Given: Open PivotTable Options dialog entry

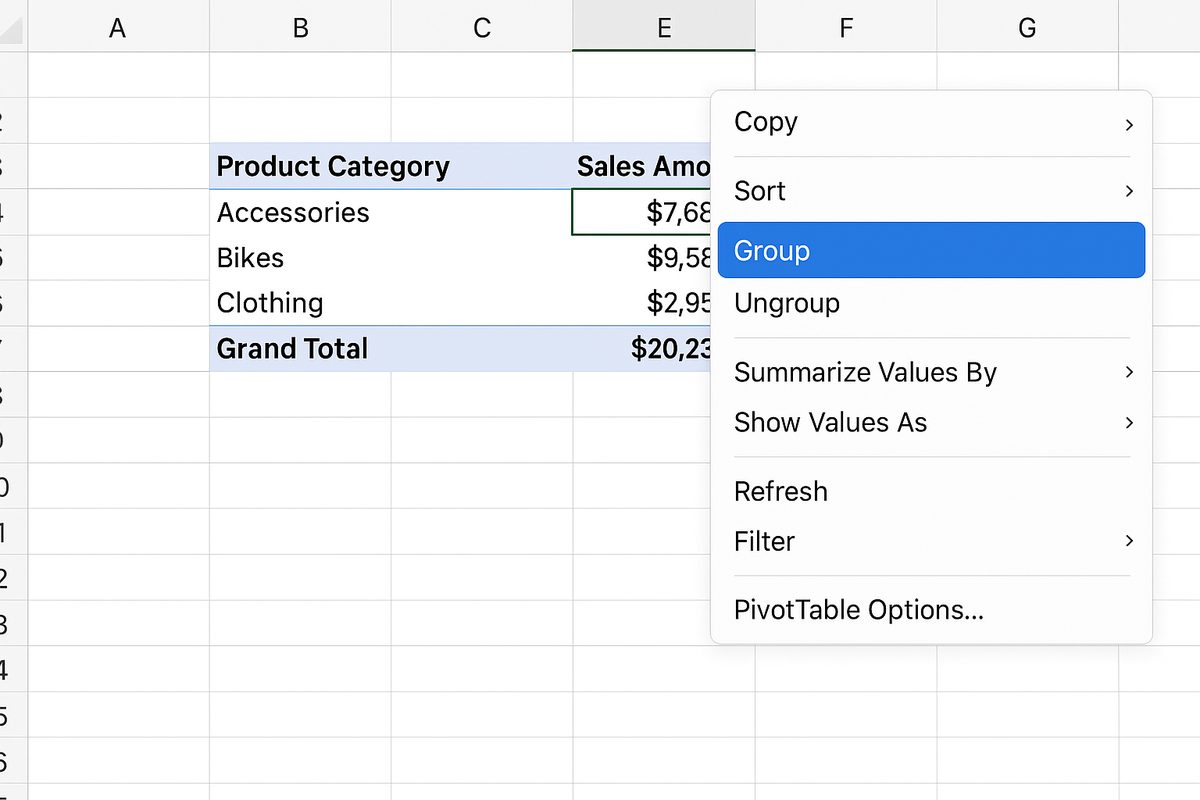Looking at the screenshot, I should [x=931, y=610].
